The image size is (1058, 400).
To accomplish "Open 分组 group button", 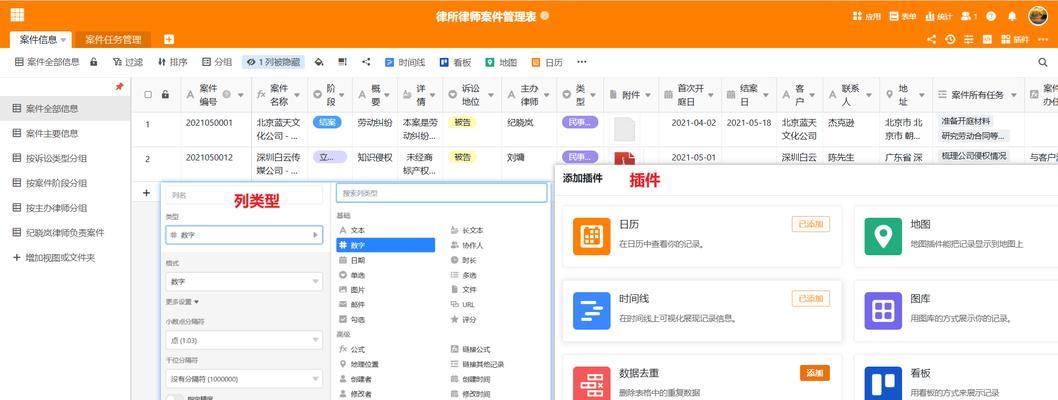I will point(217,62).
